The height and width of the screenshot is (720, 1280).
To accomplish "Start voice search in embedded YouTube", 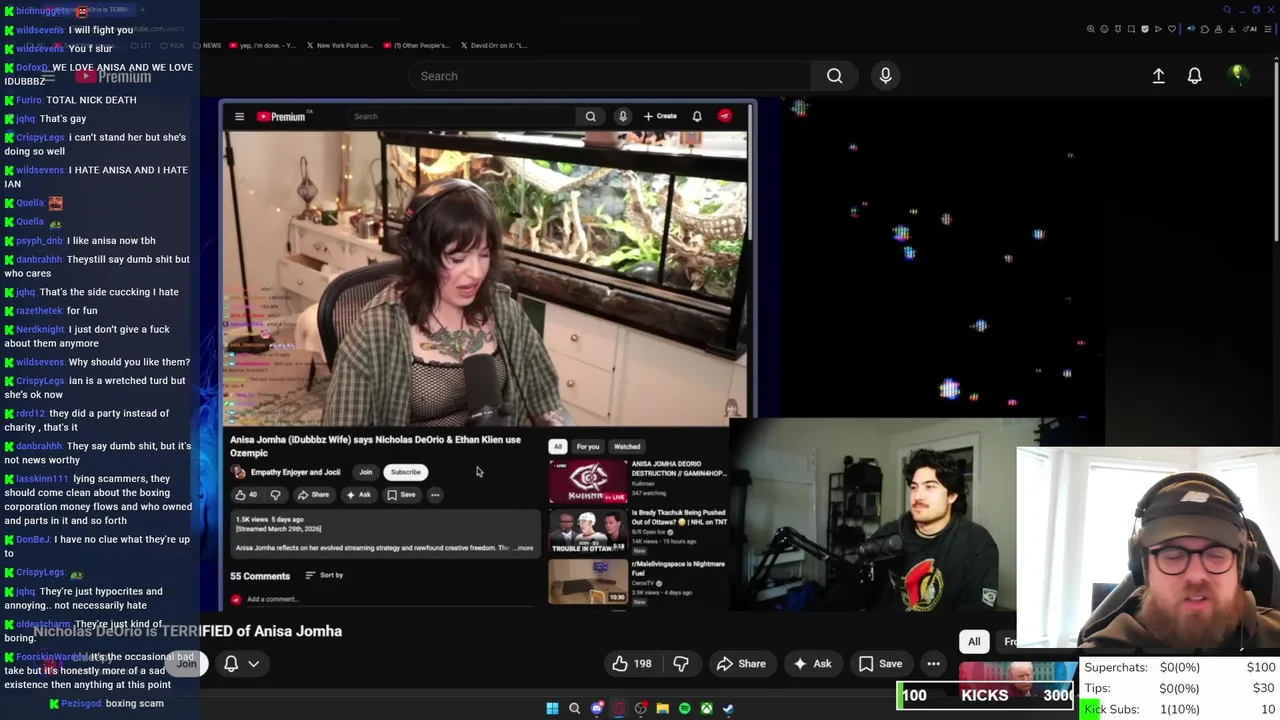I will [622, 116].
